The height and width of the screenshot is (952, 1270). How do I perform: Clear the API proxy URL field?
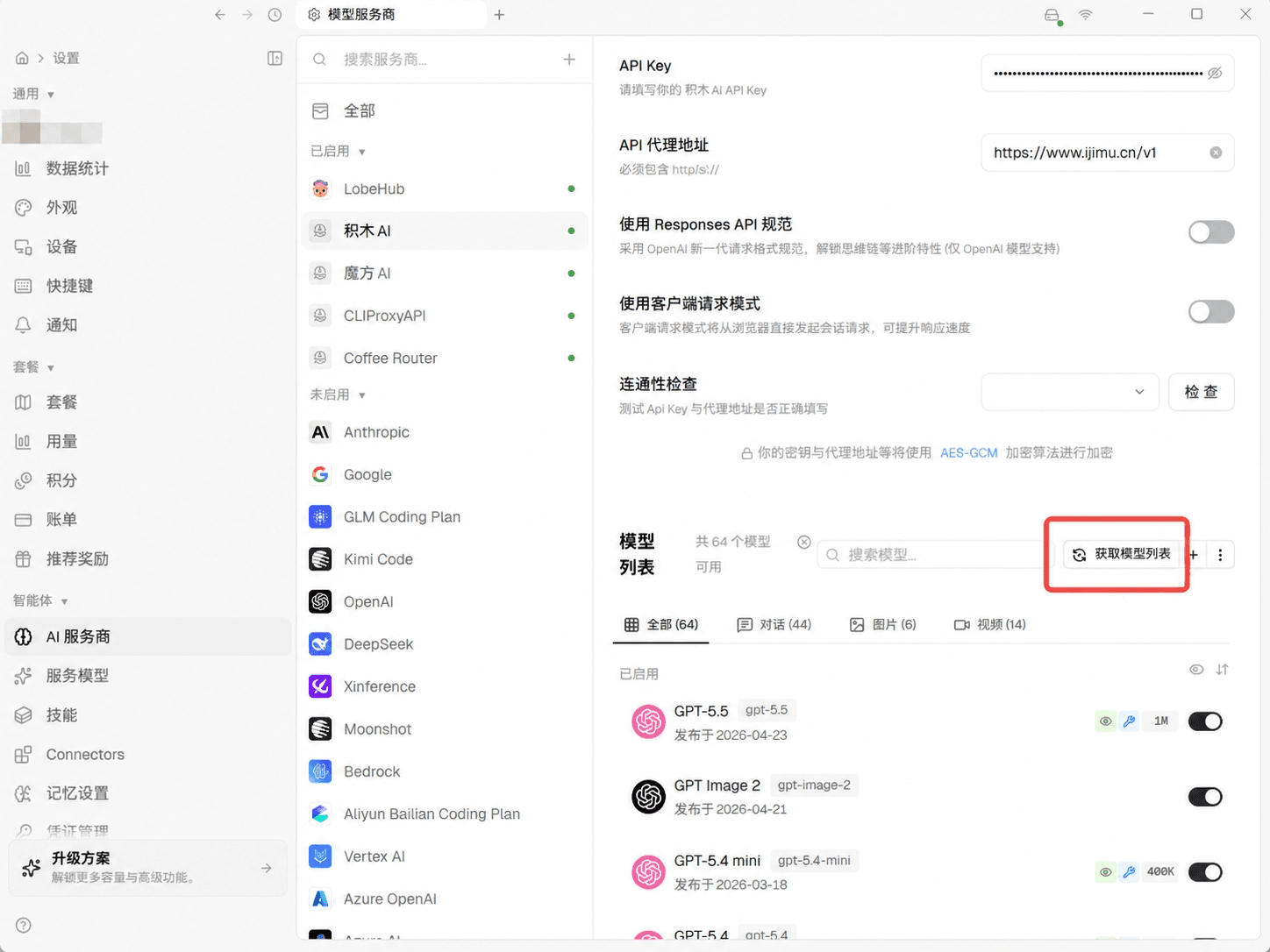point(1216,153)
